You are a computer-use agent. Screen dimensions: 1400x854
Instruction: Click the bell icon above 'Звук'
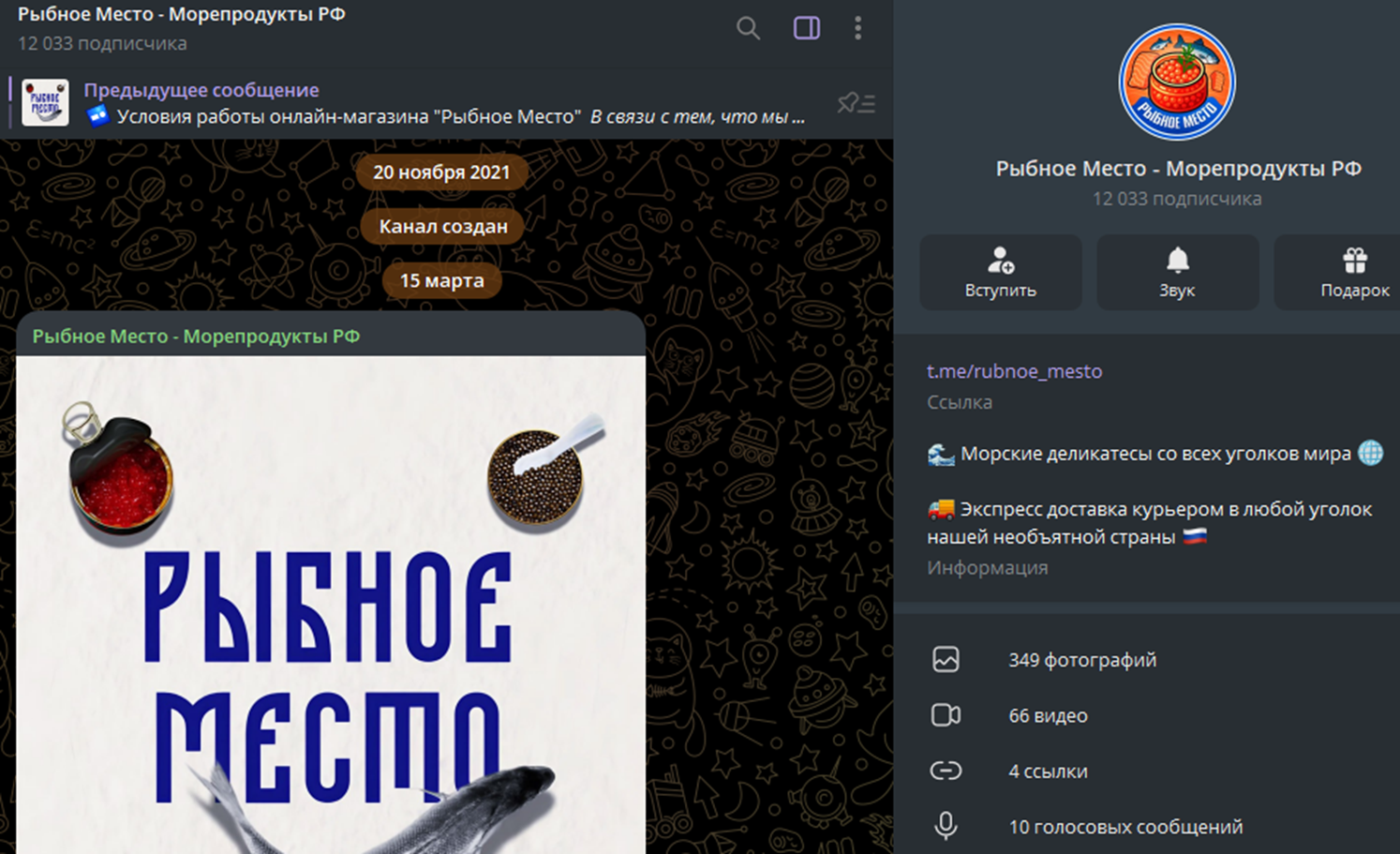[x=1178, y=260]
